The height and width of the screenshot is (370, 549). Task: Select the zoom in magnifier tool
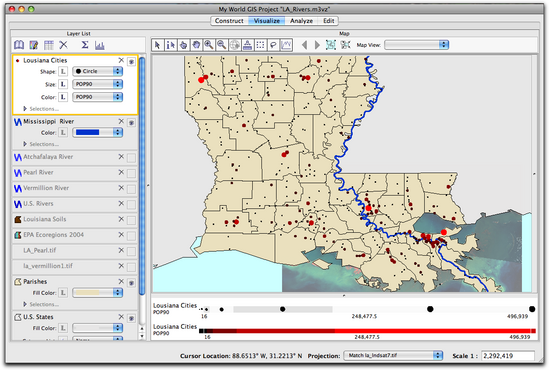point(209,45)
